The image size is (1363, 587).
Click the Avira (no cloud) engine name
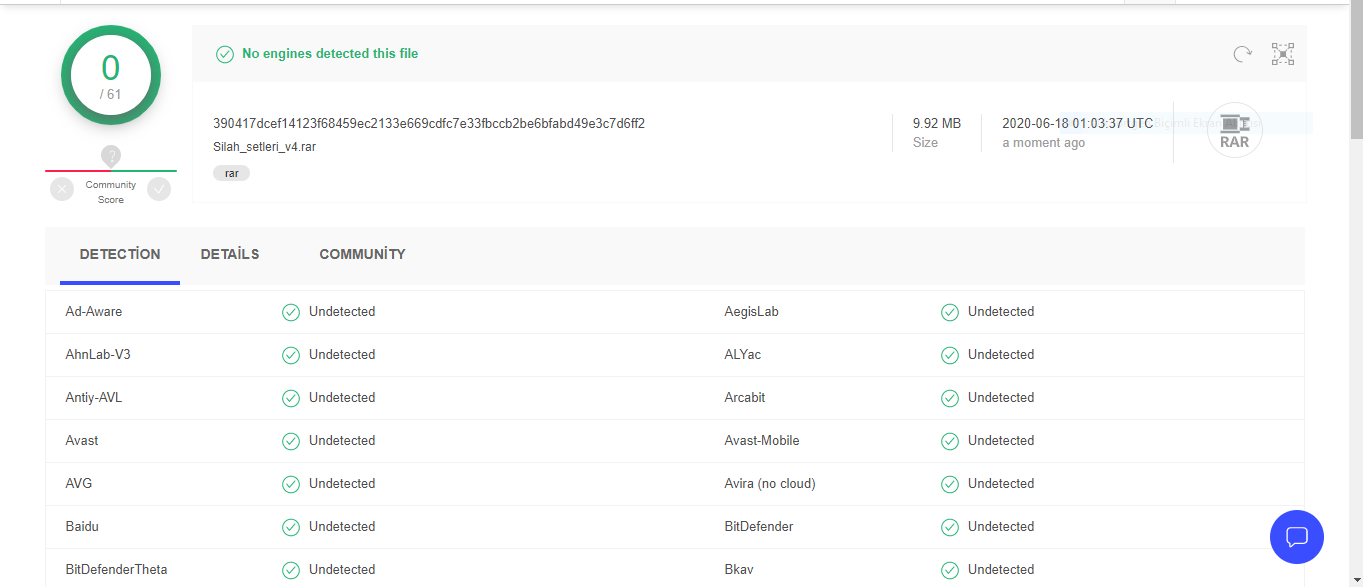pyautogui.click(x=770, y=484)
